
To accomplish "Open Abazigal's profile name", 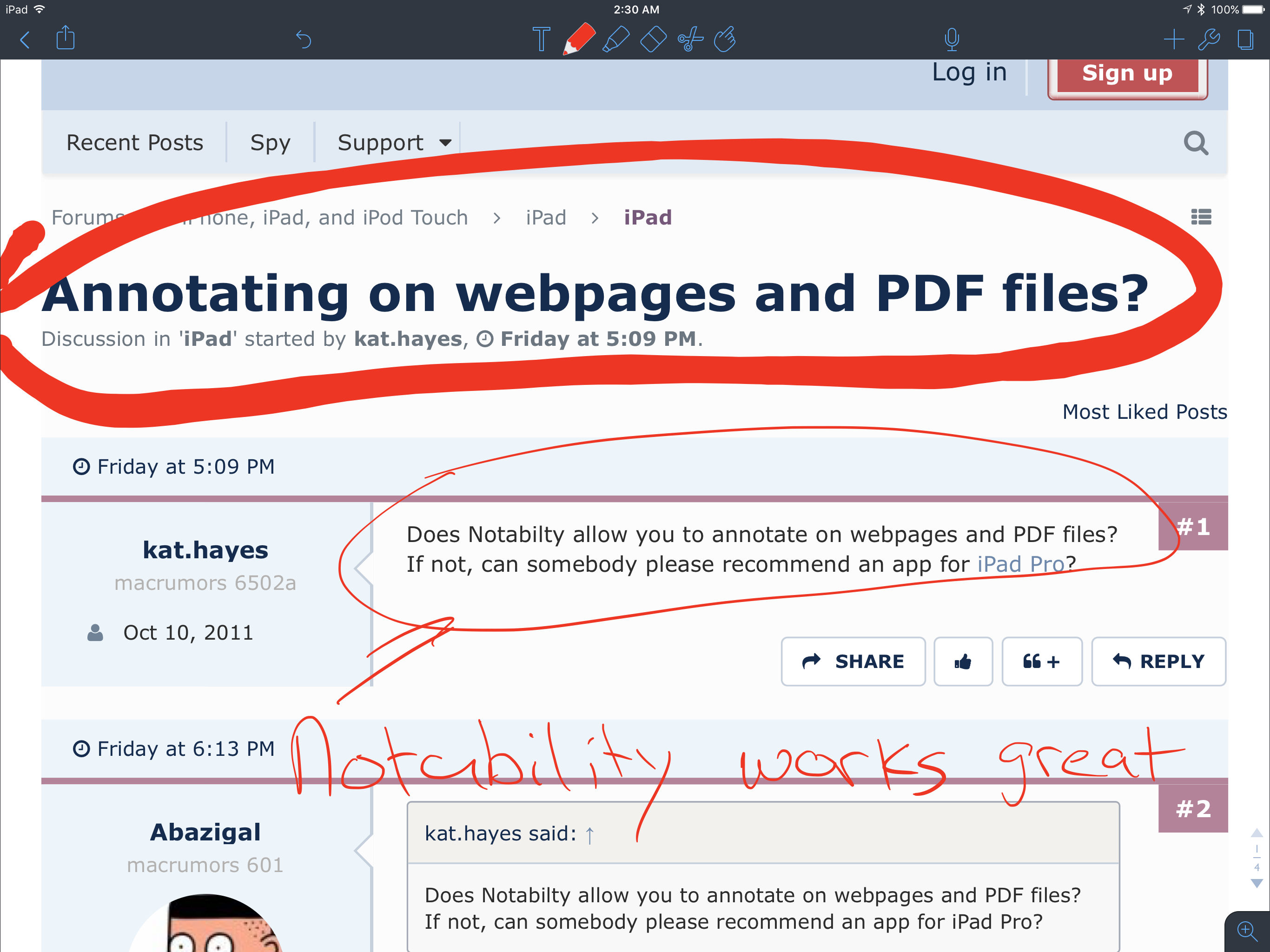I will pyautogui.click(x=205, y=832).
